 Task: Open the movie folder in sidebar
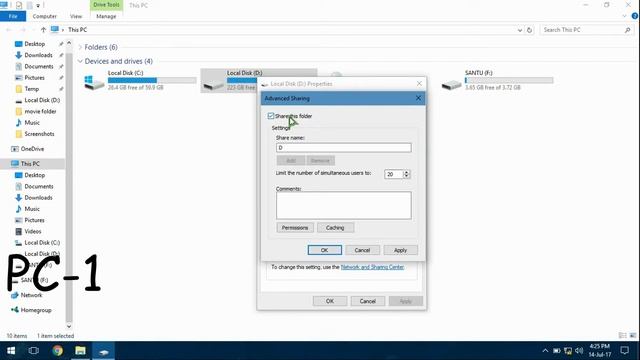click(x=40, y=111)
